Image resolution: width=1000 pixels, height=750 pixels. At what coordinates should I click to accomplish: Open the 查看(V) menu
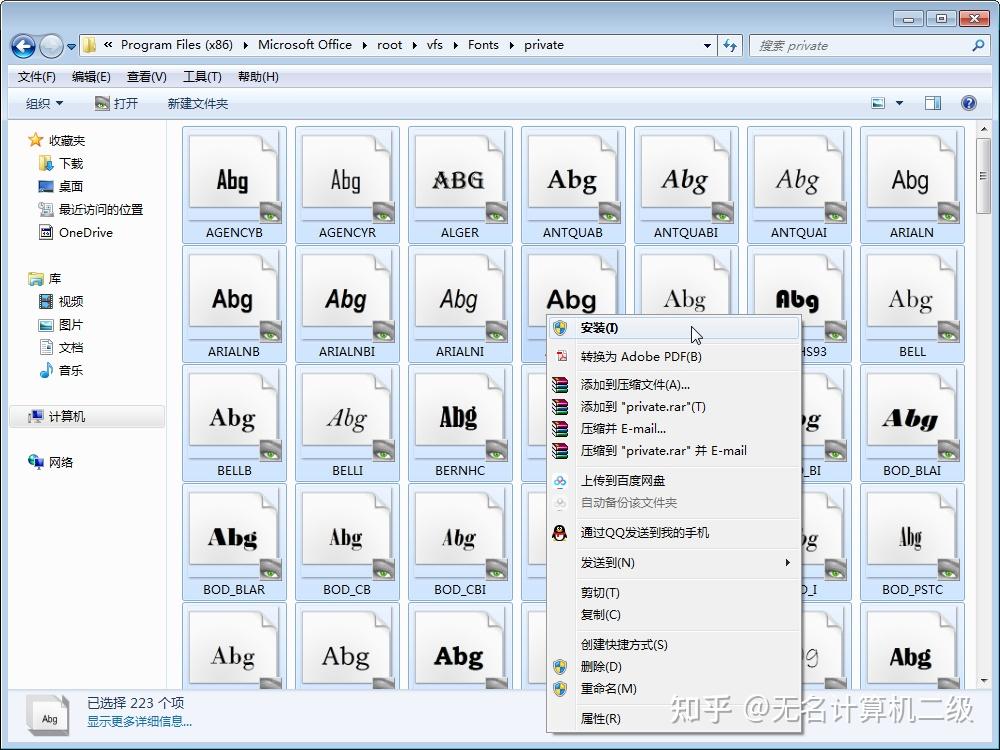[x=147, y=77]
